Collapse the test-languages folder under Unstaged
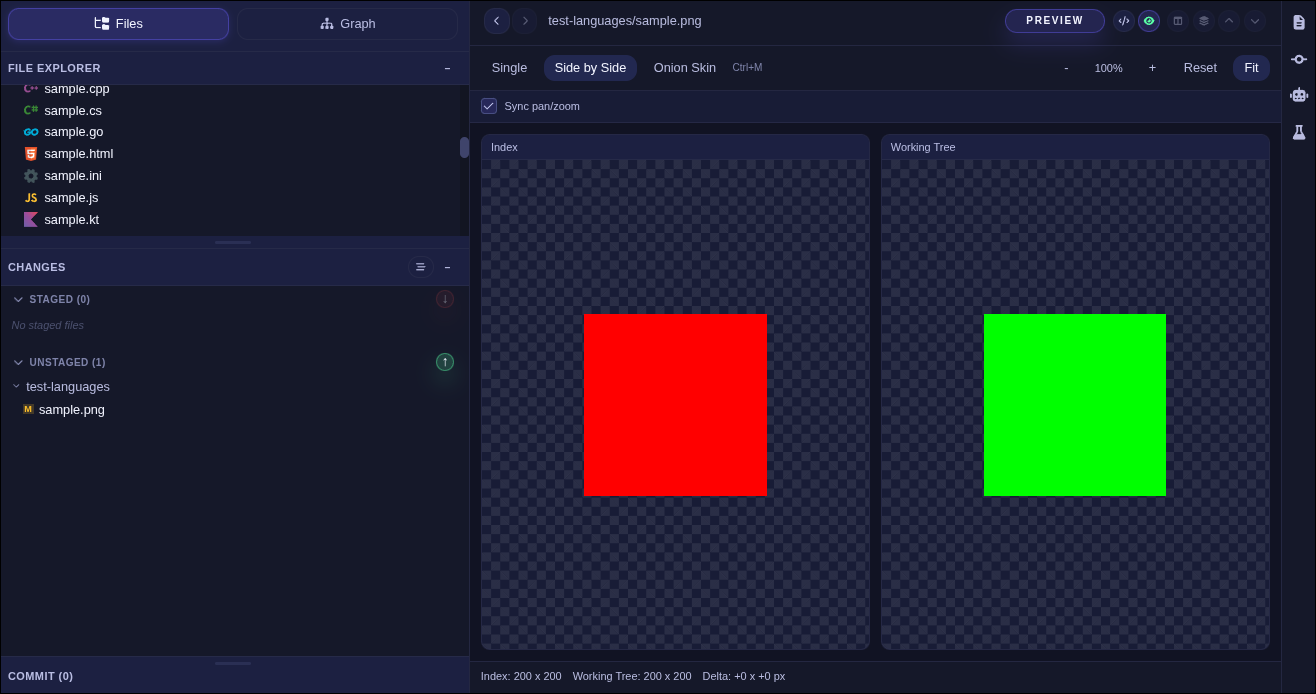Viewport: 1316px width, 694px height. click(16, 386)
